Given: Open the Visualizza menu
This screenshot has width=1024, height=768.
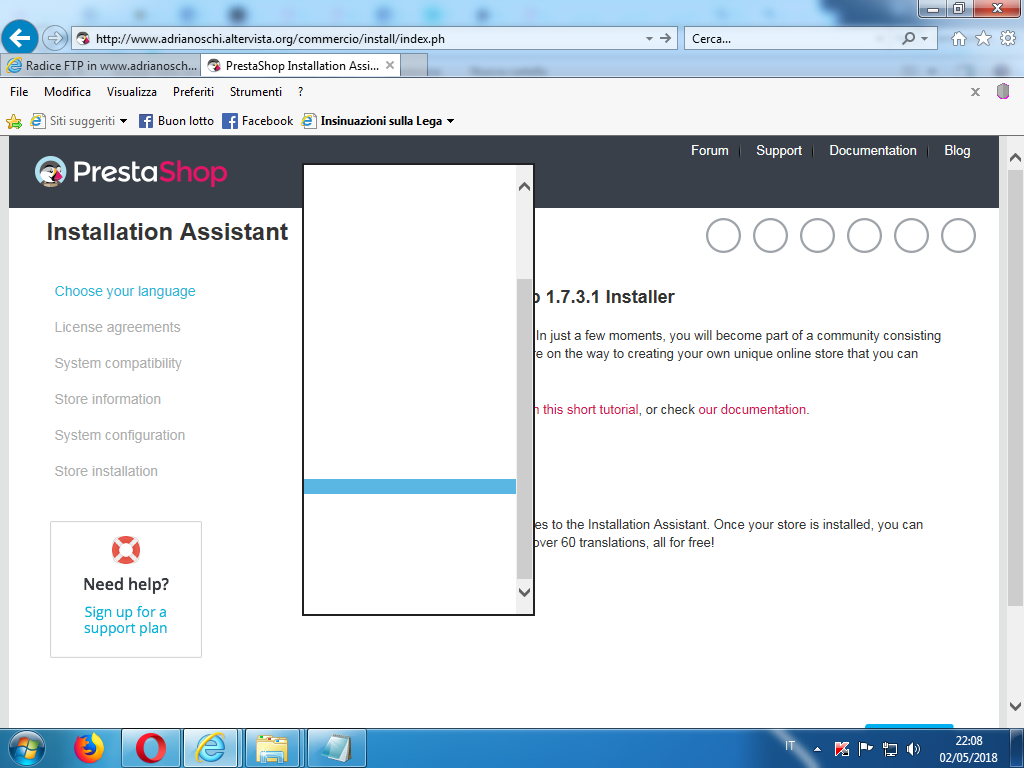Looking at the screenshot, I should 132,91.
